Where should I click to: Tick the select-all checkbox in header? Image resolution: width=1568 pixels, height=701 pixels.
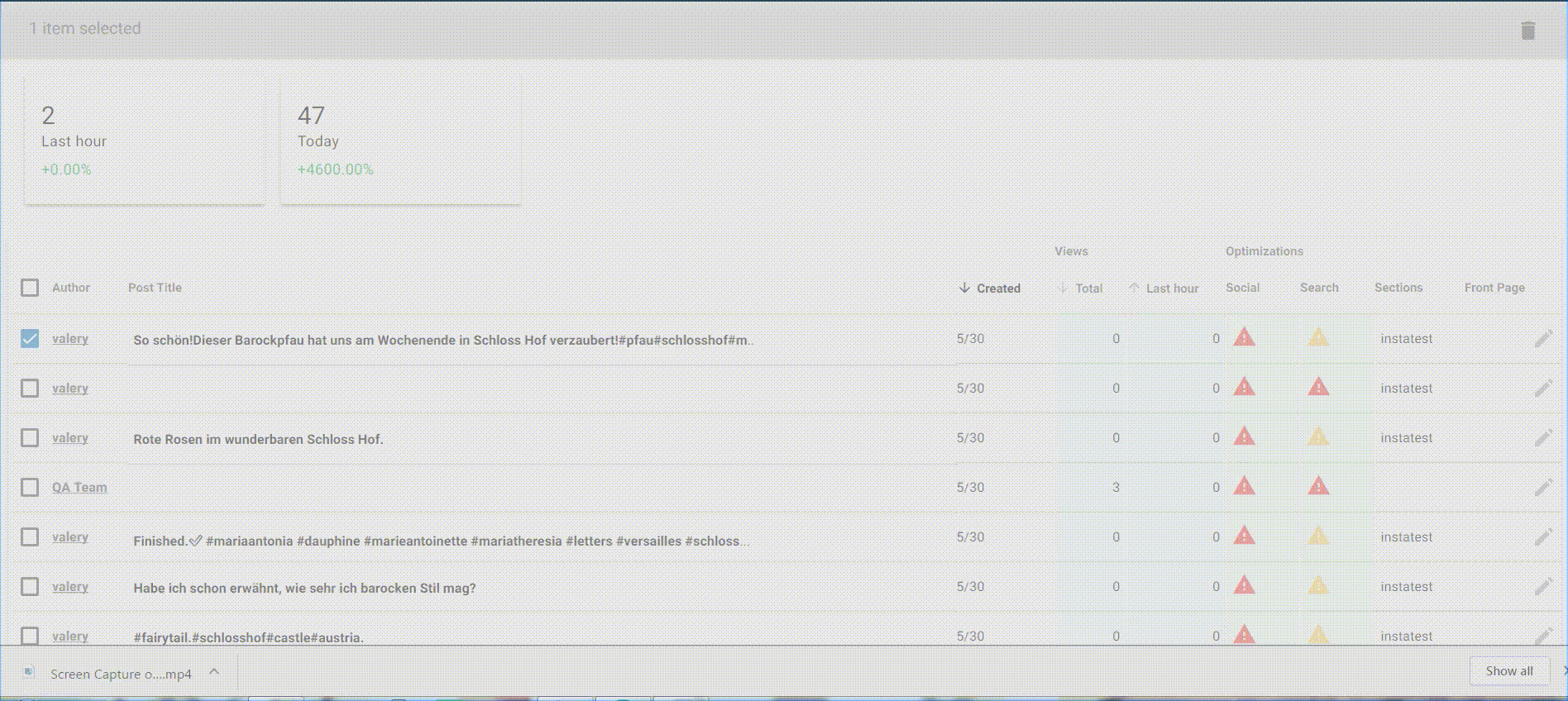[x=30, y=288]
